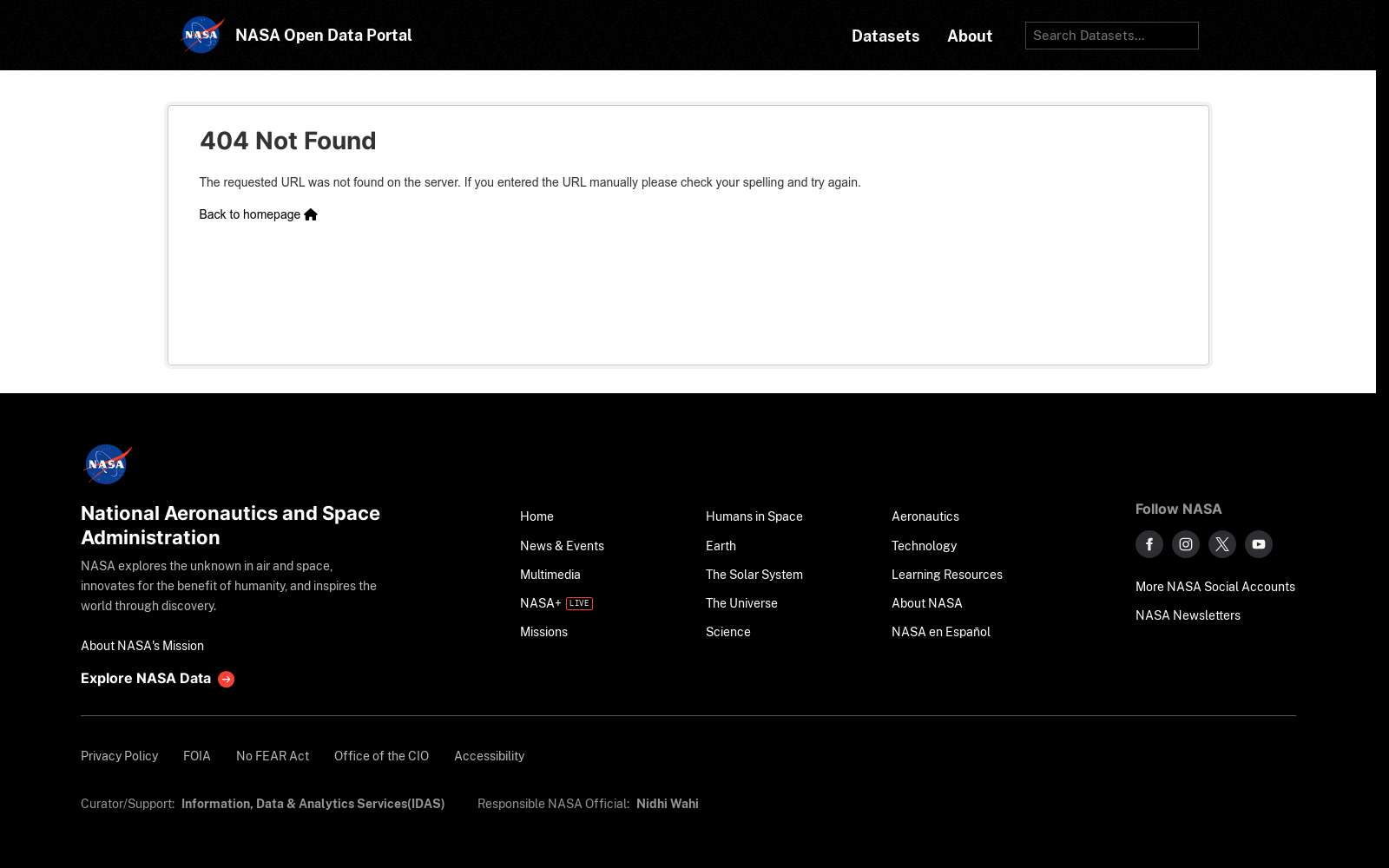Open the Multimedia footer link
Viewport: 1389px width, 868px height.
[550, 575]
